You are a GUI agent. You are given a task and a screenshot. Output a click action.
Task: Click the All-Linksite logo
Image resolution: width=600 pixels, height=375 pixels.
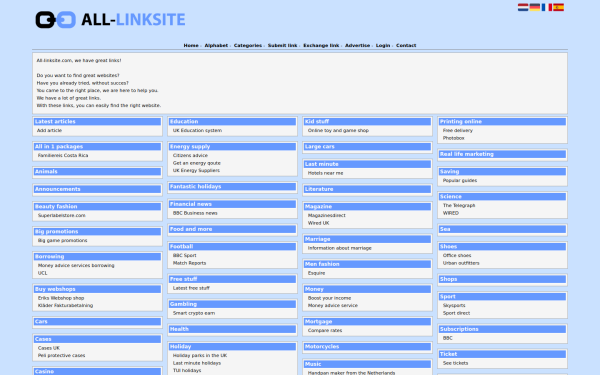[x=110, y=20]
